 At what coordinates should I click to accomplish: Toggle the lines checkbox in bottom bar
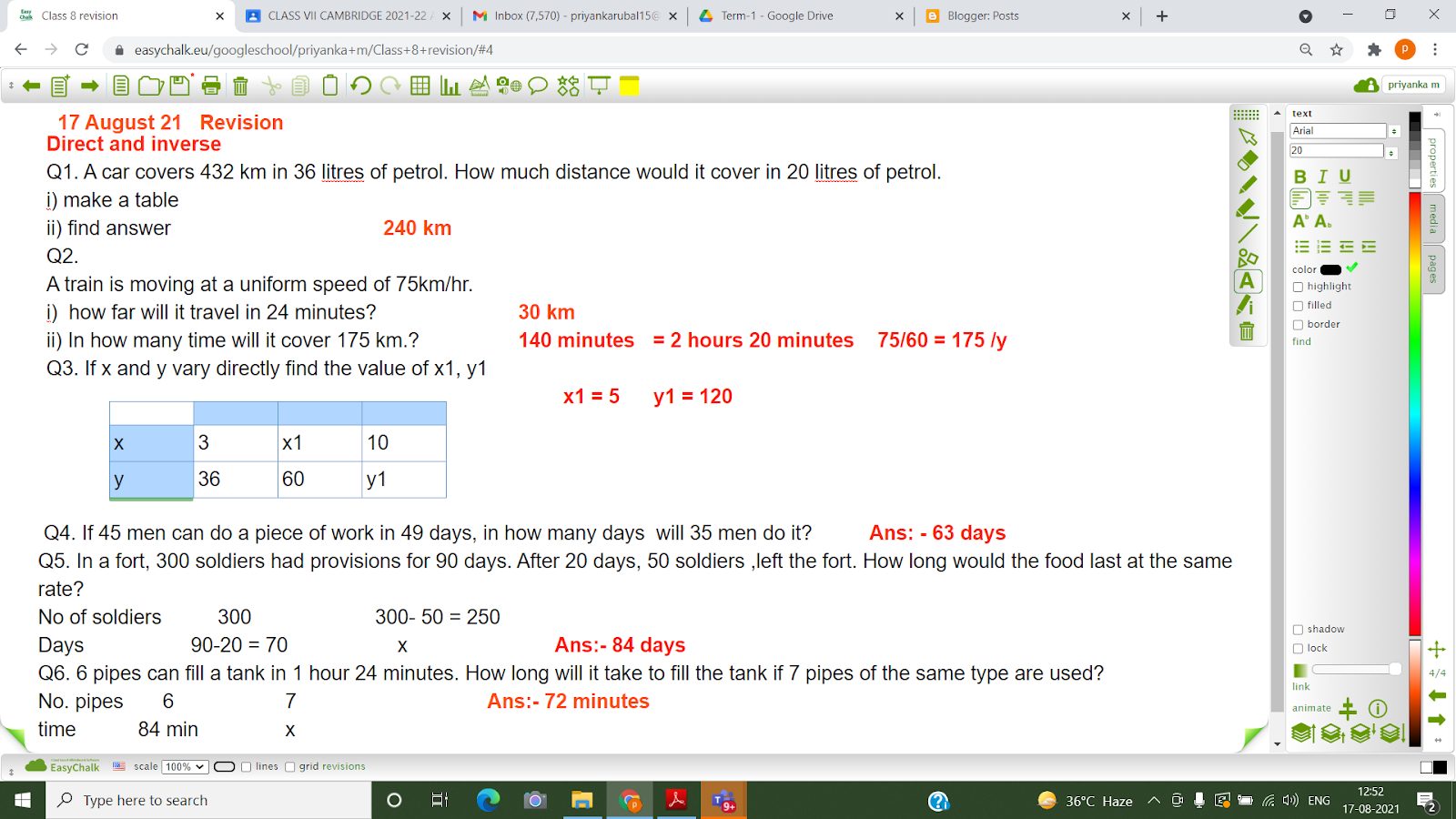coord(246,767)
